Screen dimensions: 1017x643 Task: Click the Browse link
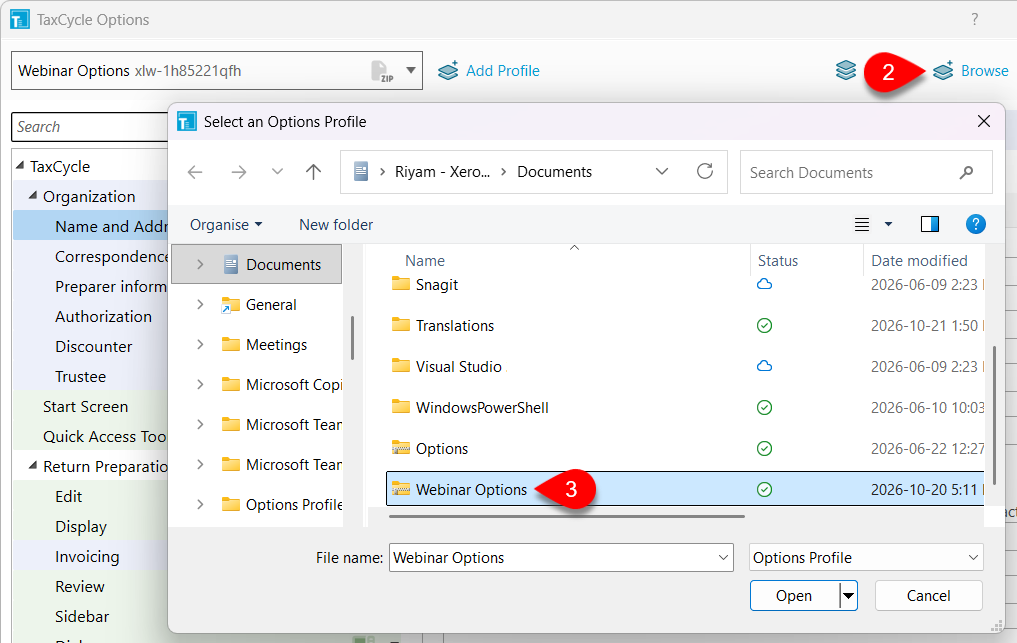(985, 71)
